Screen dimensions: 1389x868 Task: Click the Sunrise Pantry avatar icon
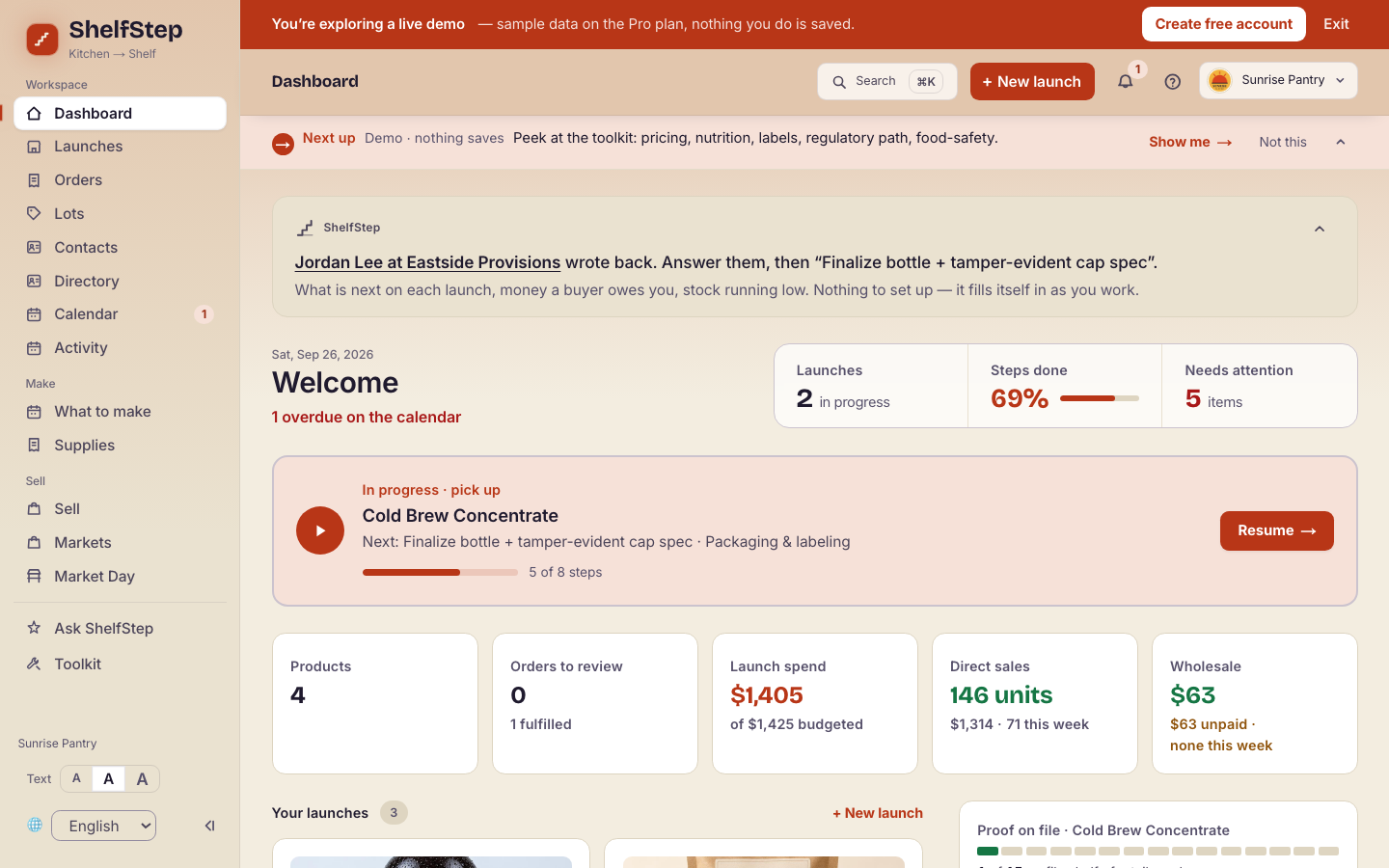[1220, 81]
